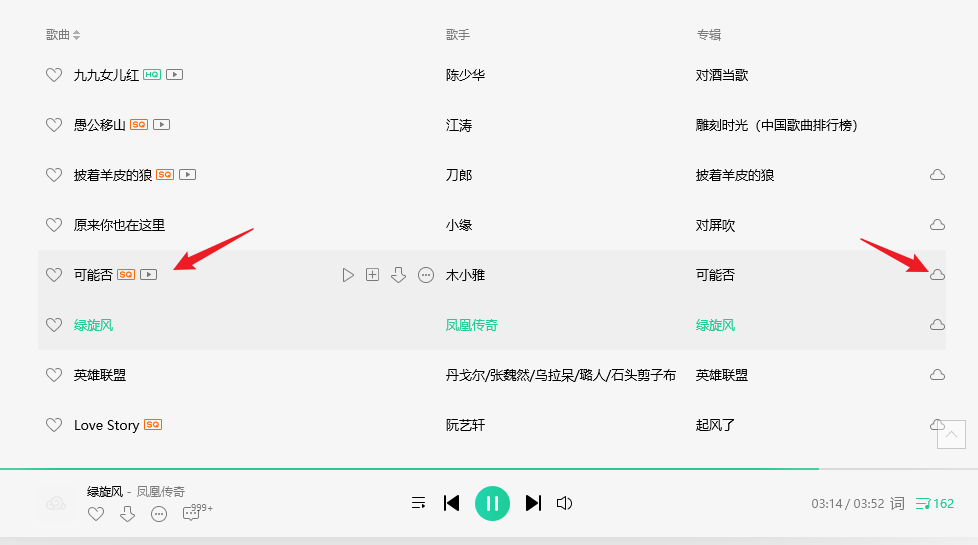Open more options for 可能否 row
Viewport: 978px width, 545px height.
426,275
